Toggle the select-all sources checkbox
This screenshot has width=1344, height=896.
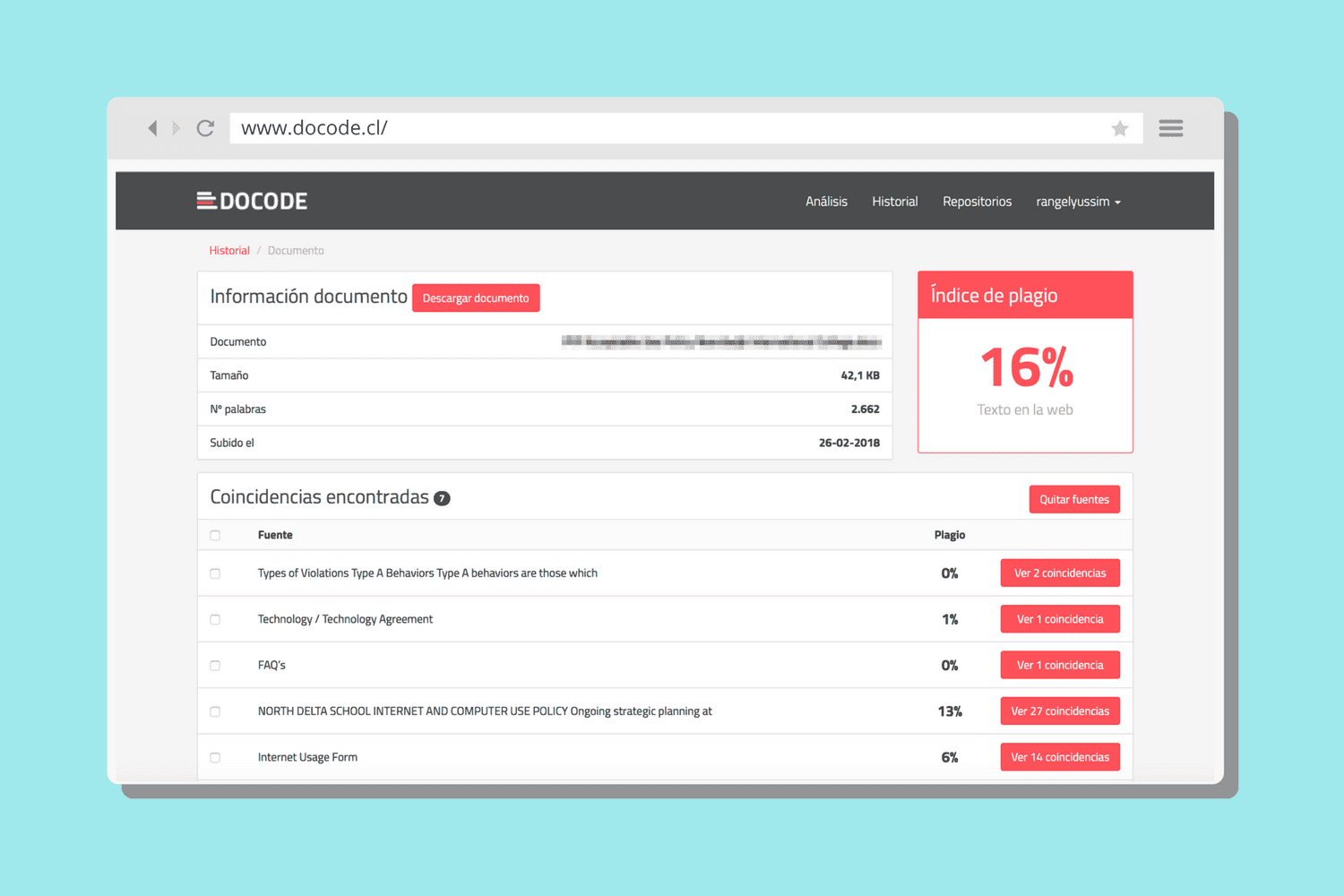click(215, 536)
